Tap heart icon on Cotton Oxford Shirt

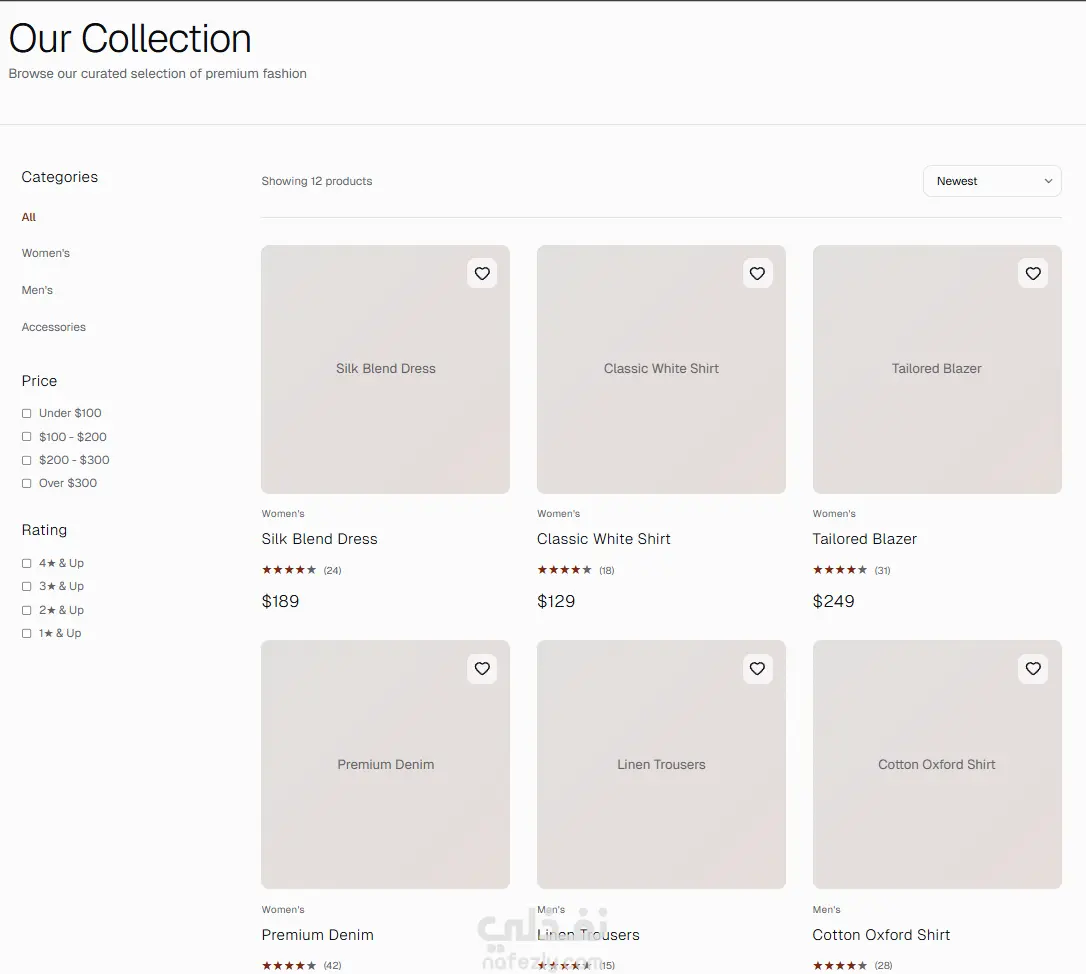1033,668
